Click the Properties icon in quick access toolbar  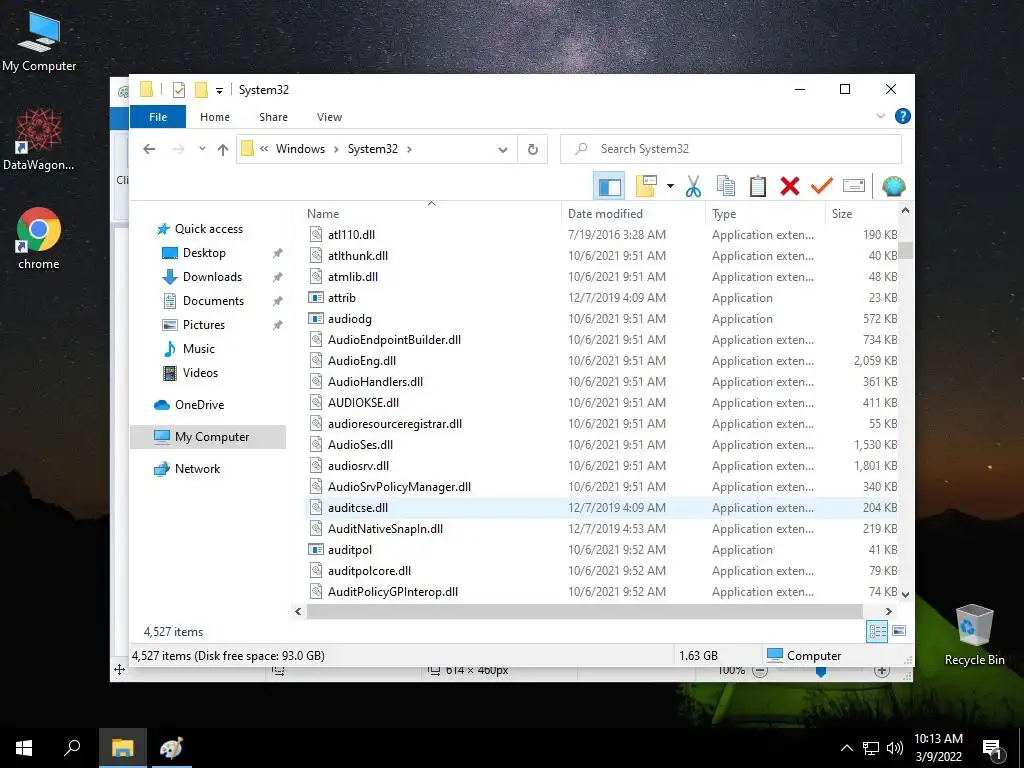click(178, 90)
